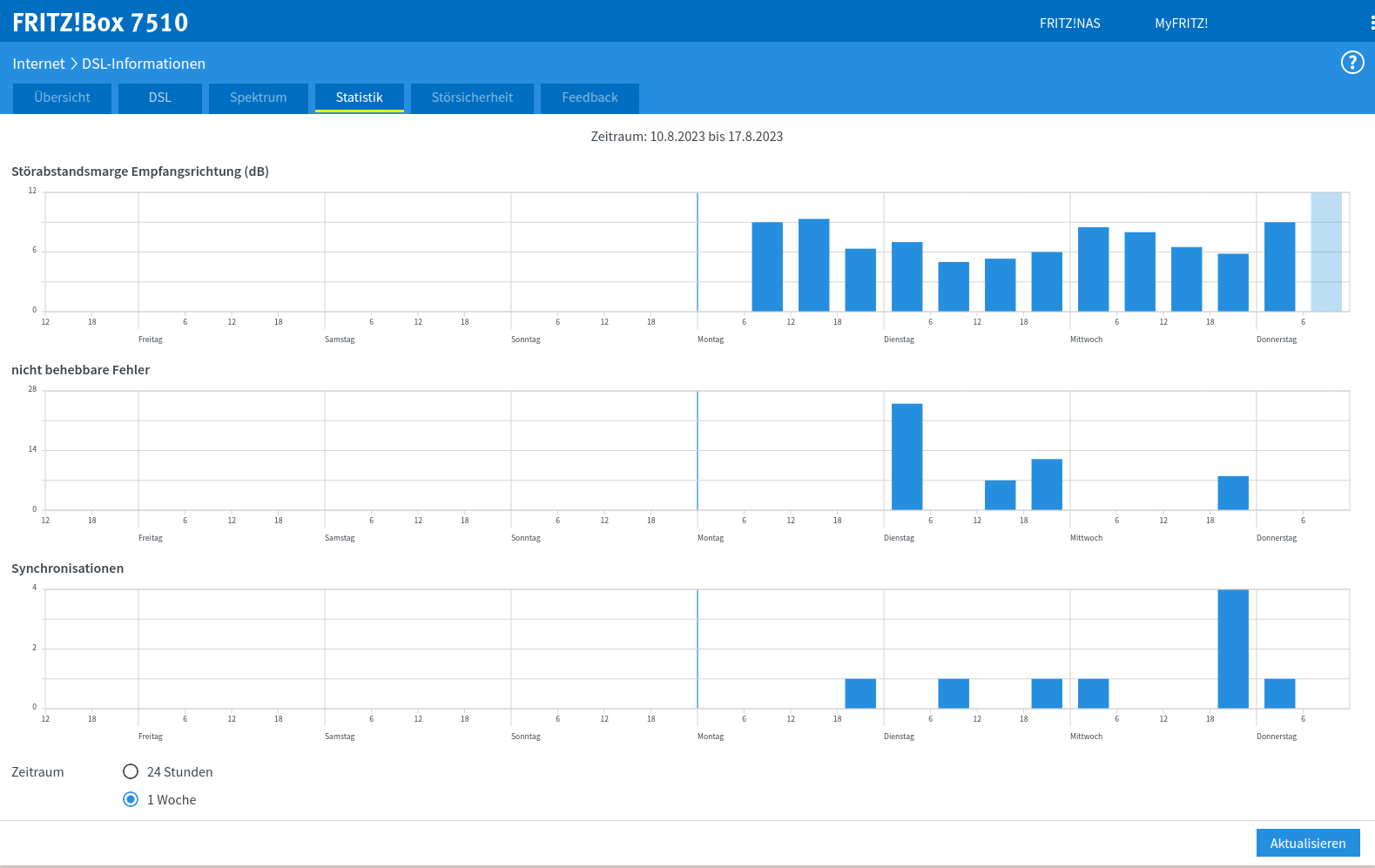Select the 1 Woche radio button
1375x868 pixels.
131,799
